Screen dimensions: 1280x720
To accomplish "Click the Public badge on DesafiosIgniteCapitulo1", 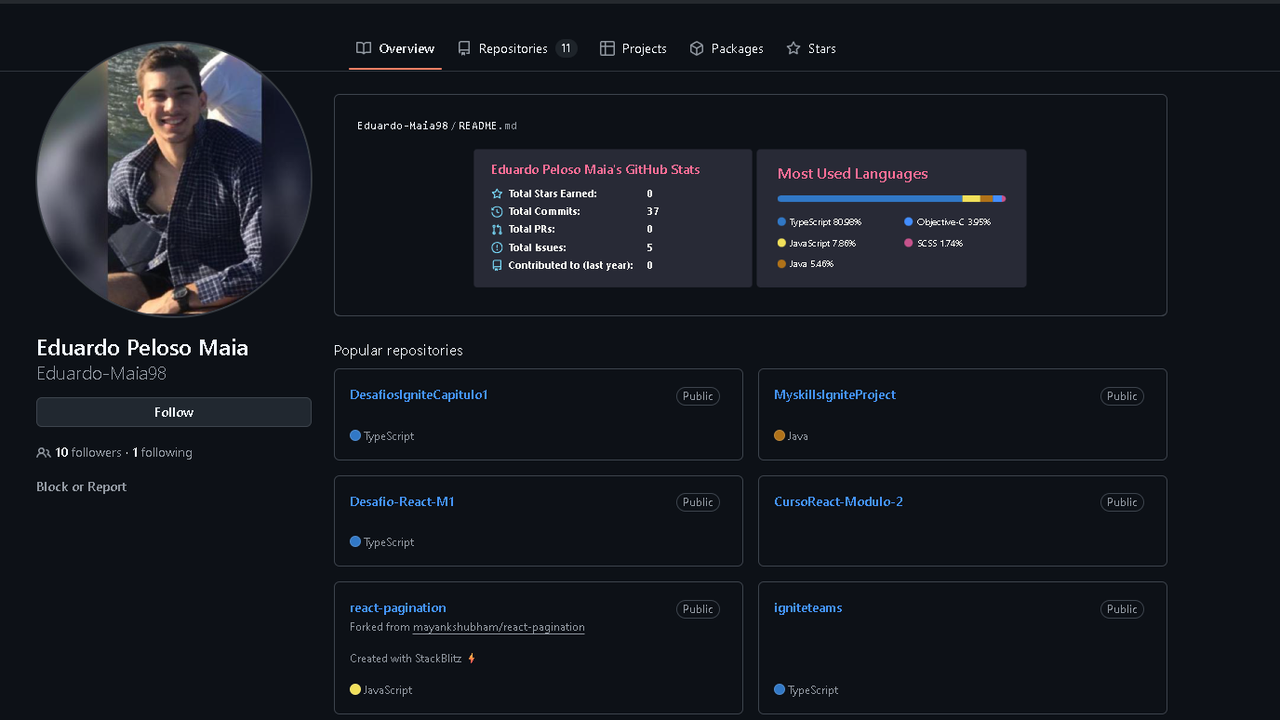I will (698, 396).
